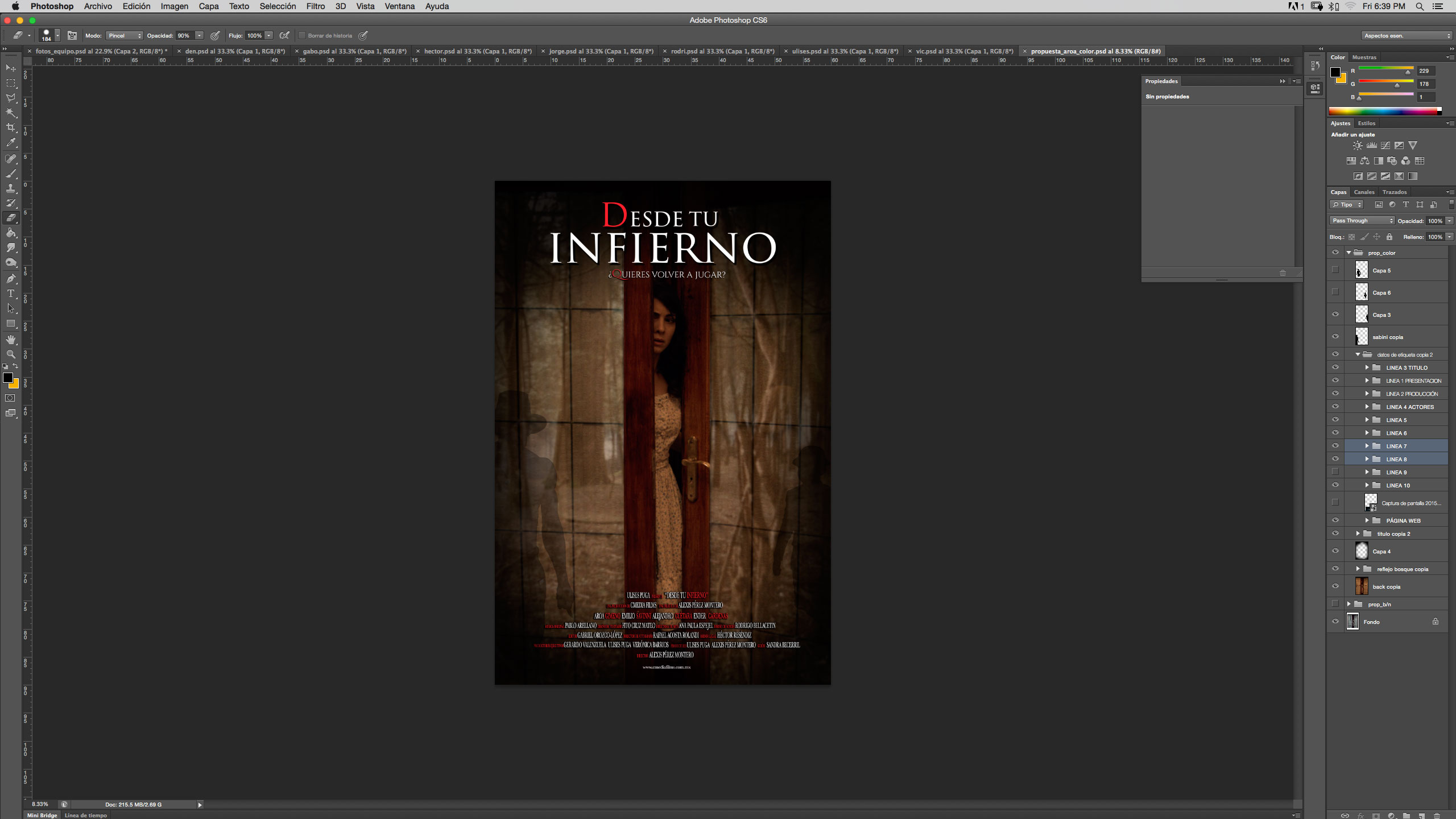
Task: Swap foreground and background colors icon
Action: coord(16,366)
